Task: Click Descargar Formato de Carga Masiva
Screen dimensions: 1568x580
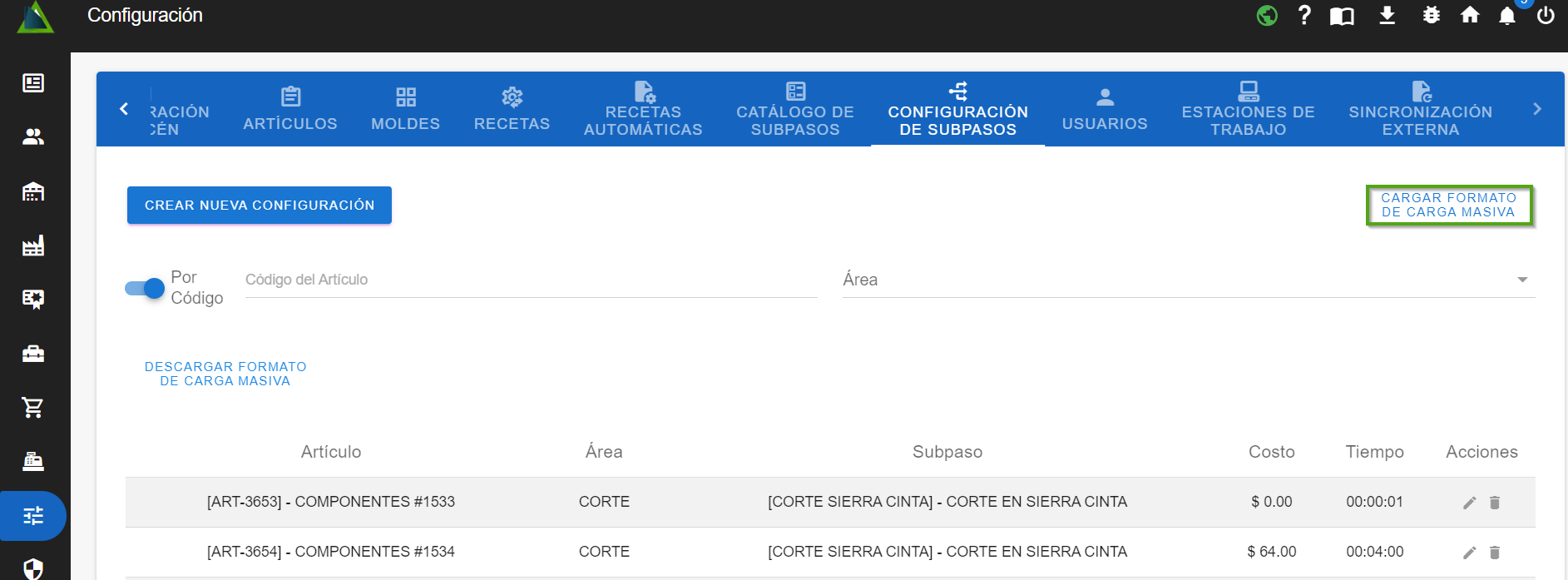Action: pos(225,374)
